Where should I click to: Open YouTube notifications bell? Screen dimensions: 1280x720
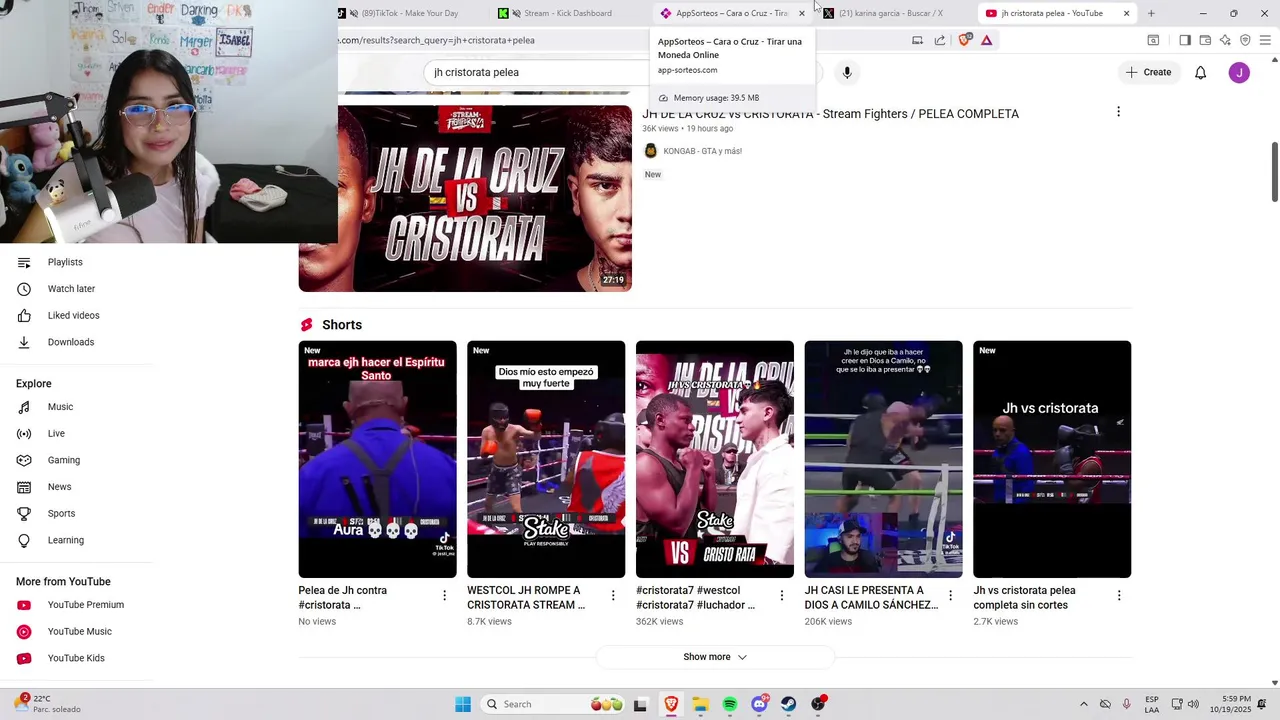point(1201,72)
